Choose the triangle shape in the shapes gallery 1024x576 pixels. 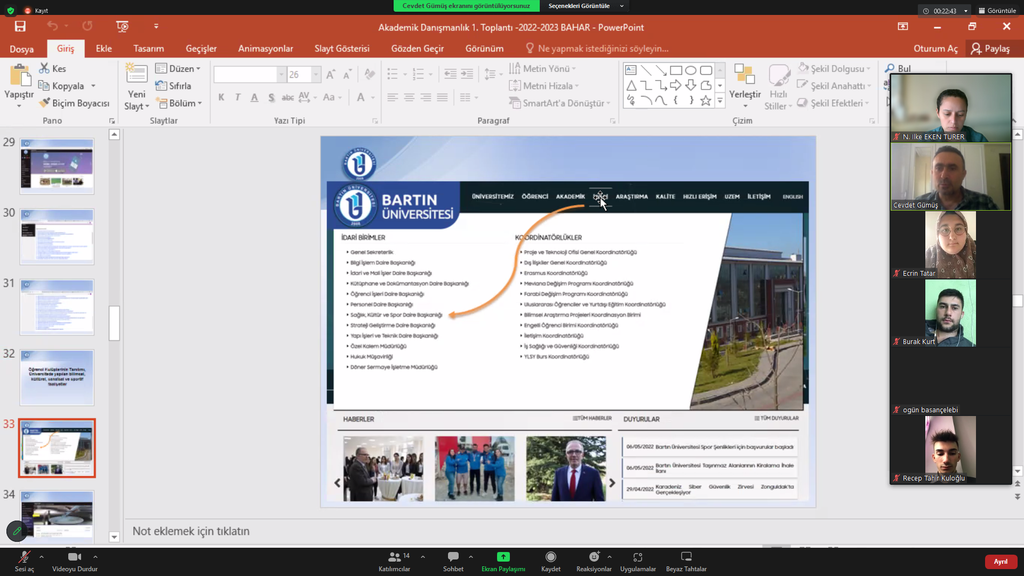click(631, 86)
